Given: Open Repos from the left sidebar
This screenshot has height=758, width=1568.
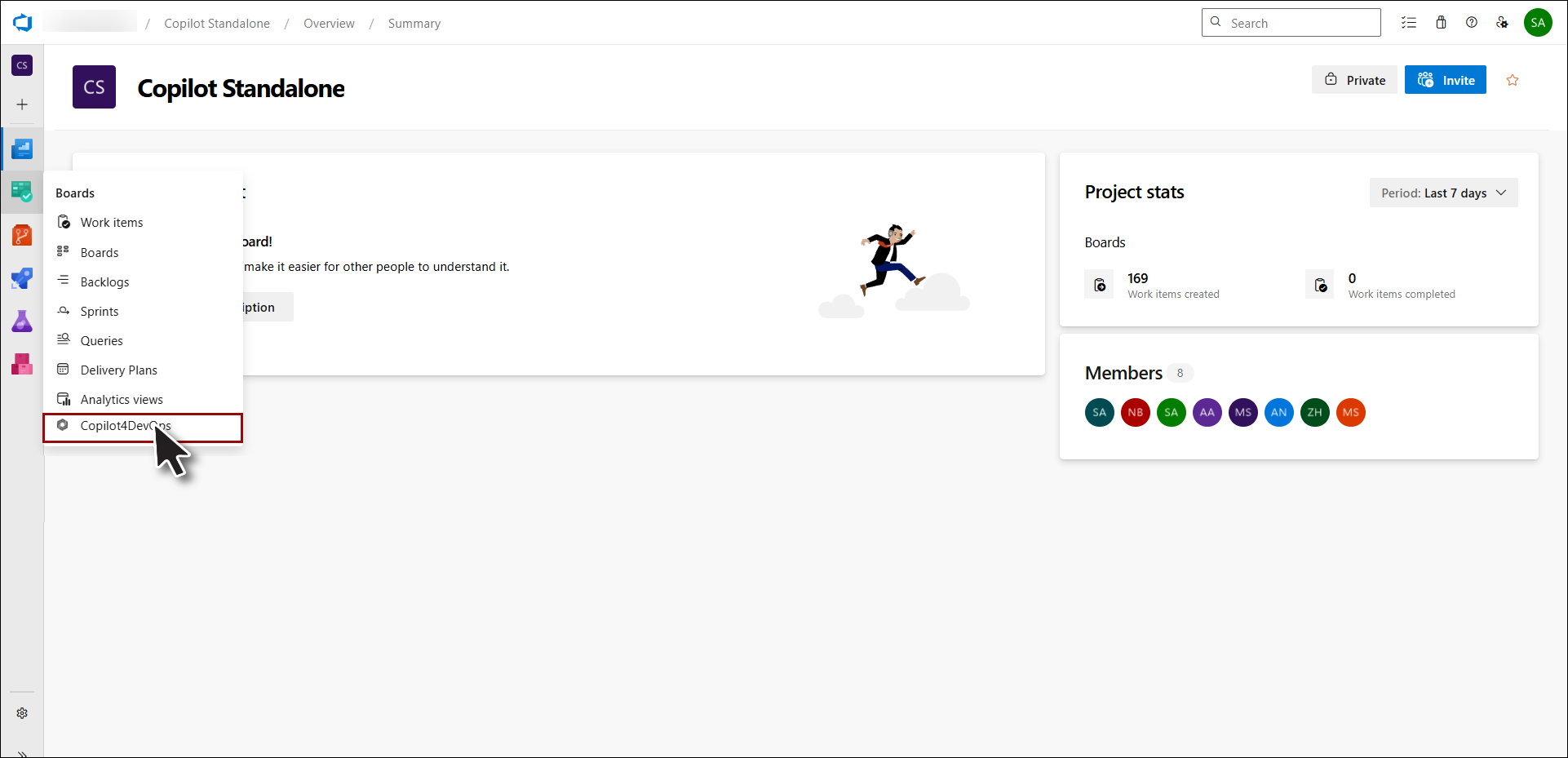Looking at the screenshot, I should (22, 236).
